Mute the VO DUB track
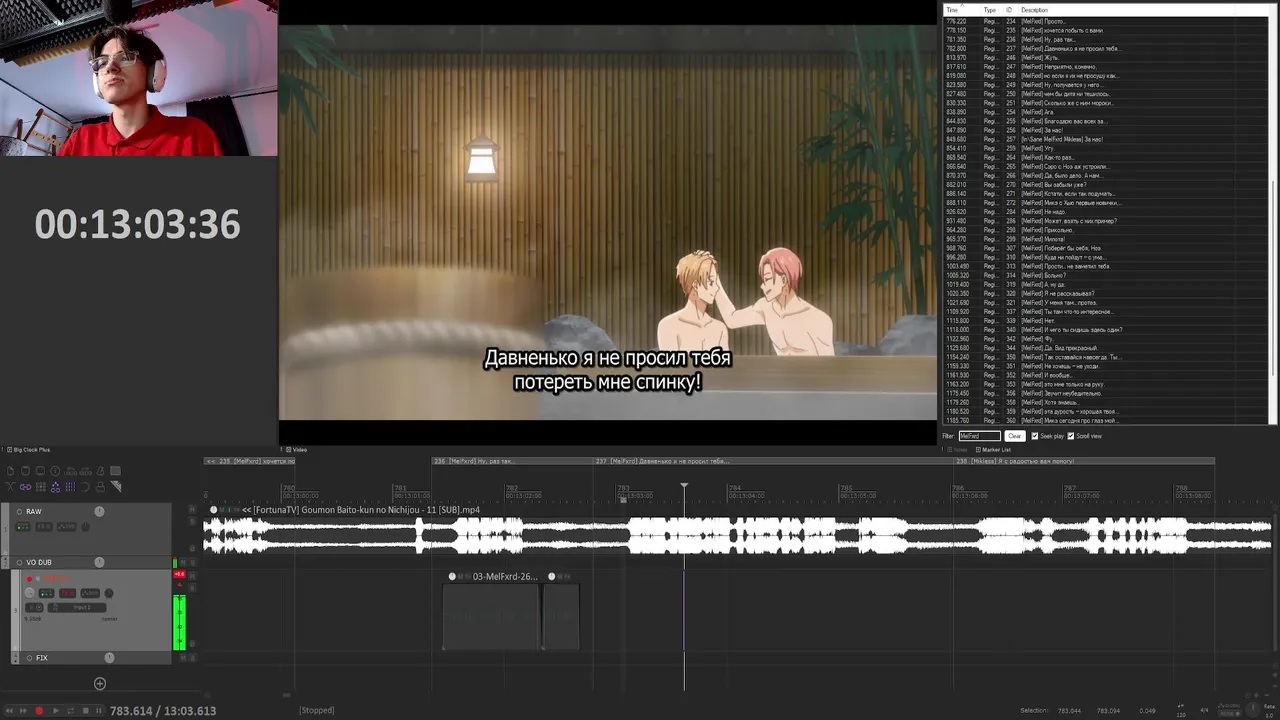Image resolution: width=1280 pixels, height=720 pixels. click(183, 562)
